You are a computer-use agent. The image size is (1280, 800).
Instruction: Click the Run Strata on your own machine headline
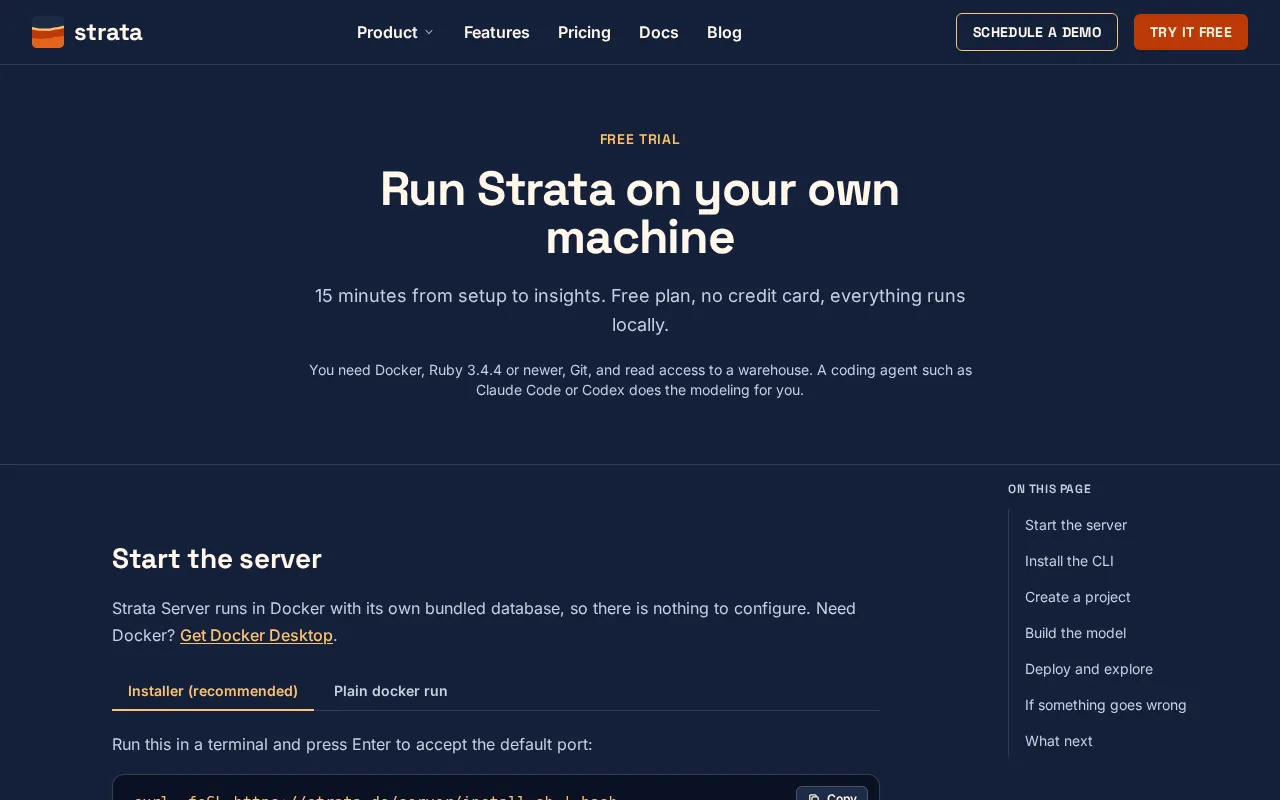pyautogui.click(x=640, y=213)
